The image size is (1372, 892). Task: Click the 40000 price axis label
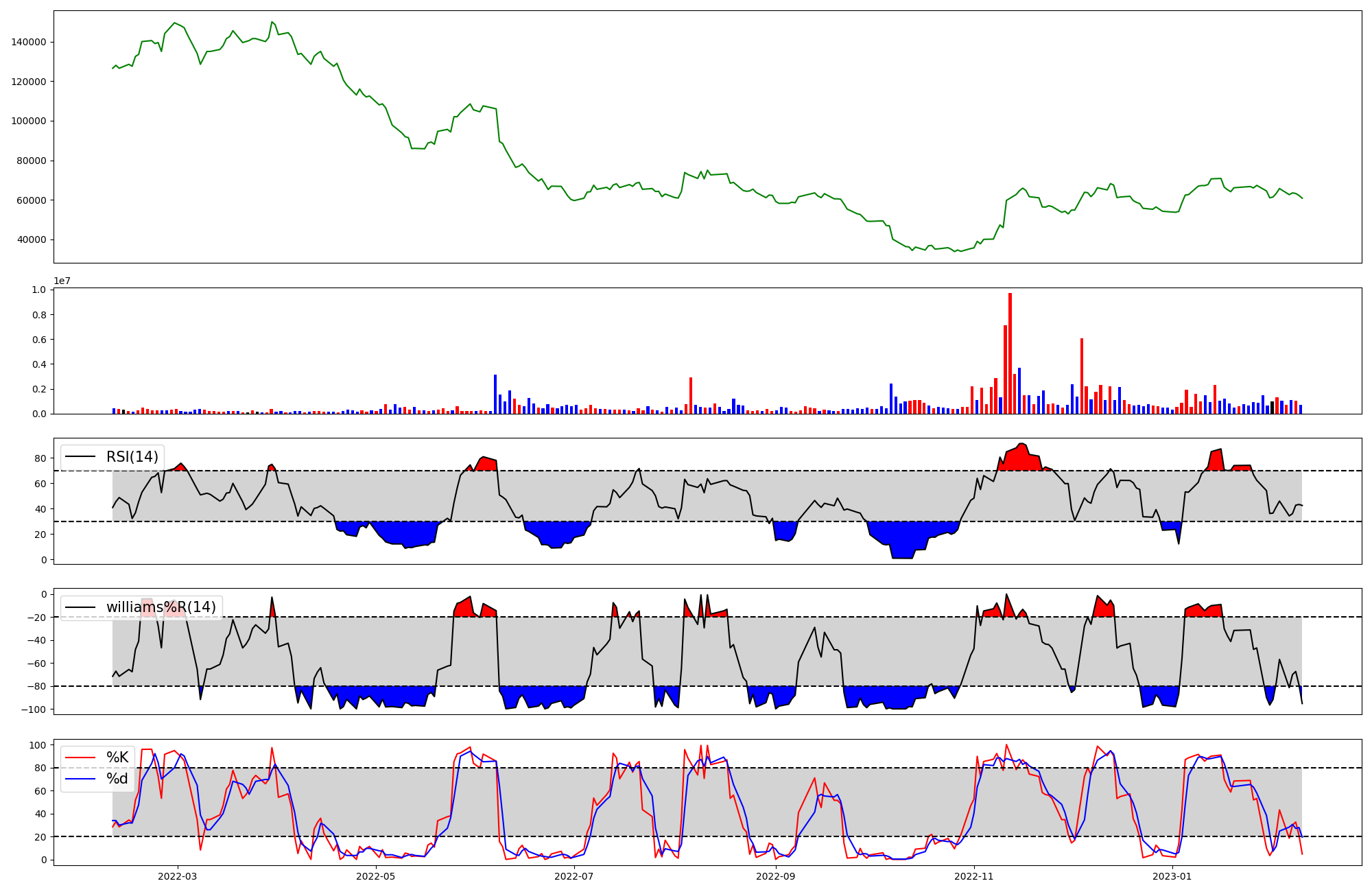32,240
